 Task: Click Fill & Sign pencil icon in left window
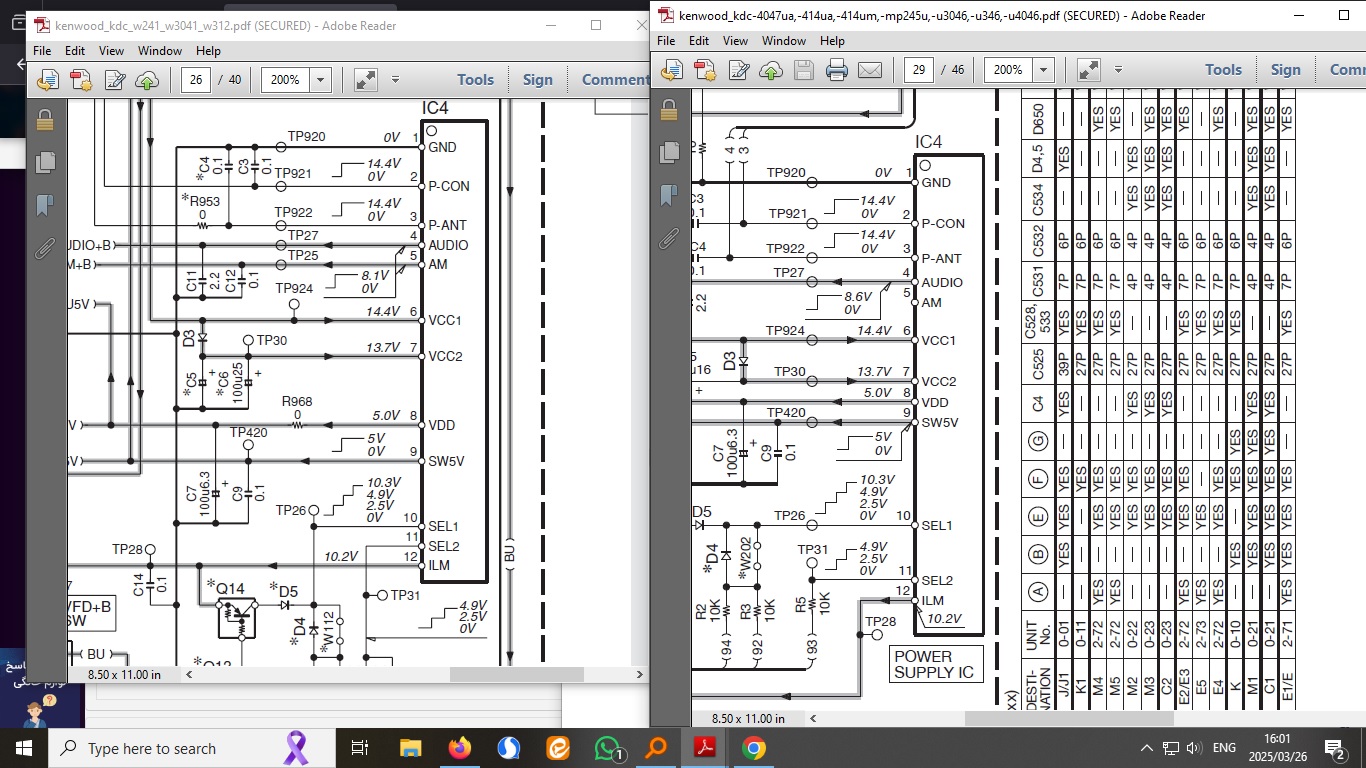click(115, 80)
